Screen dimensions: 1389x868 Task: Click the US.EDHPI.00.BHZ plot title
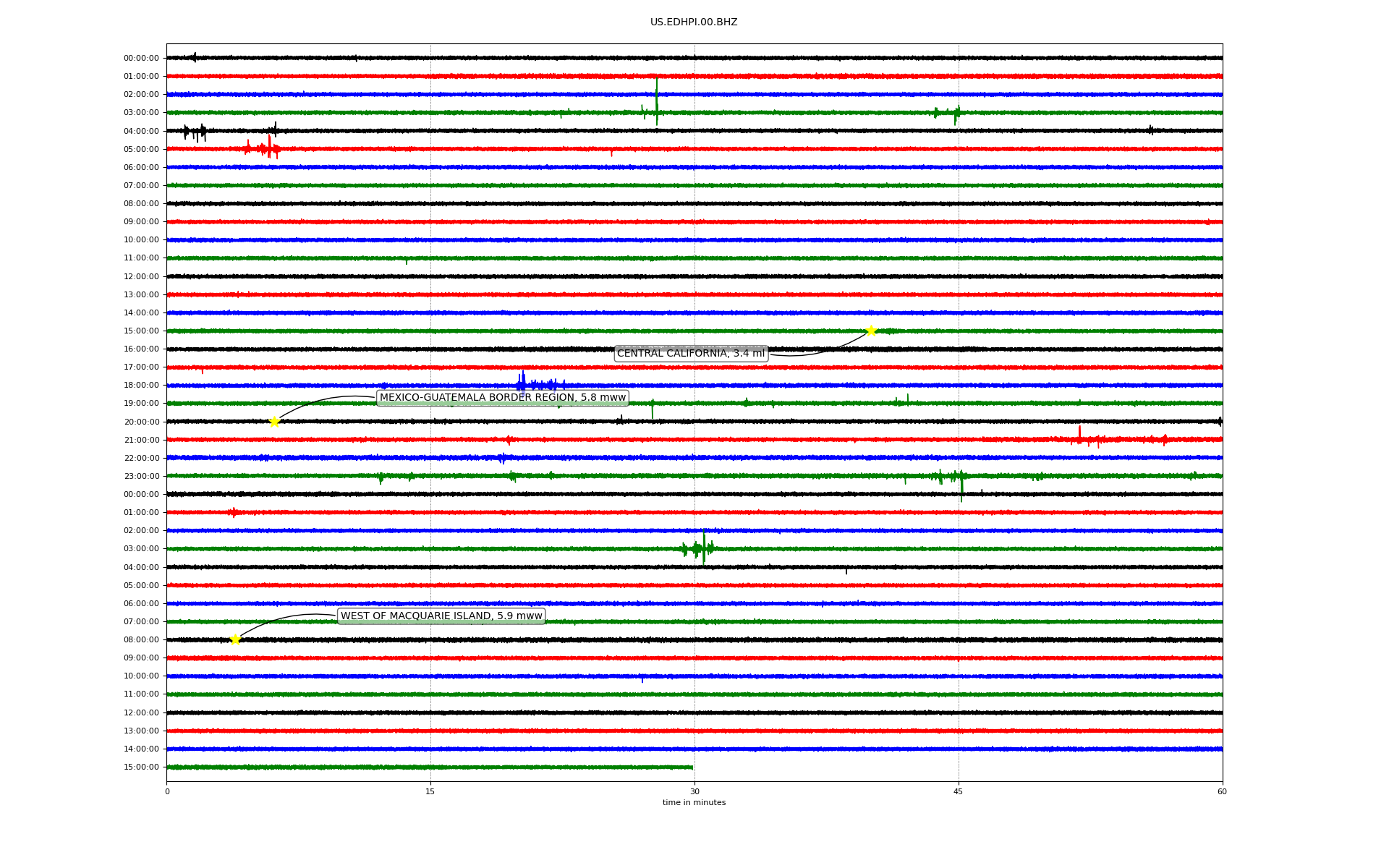[x=694, y=22]
